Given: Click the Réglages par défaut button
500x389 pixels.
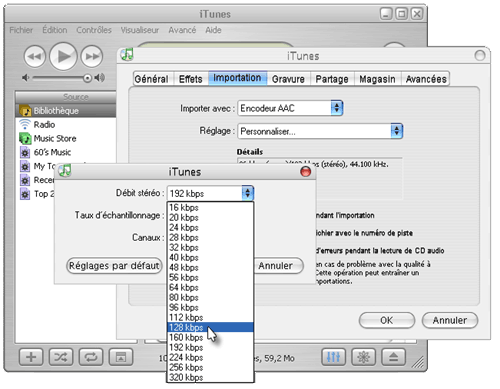Looking at the screenshot, I should [x=114, y=266].
